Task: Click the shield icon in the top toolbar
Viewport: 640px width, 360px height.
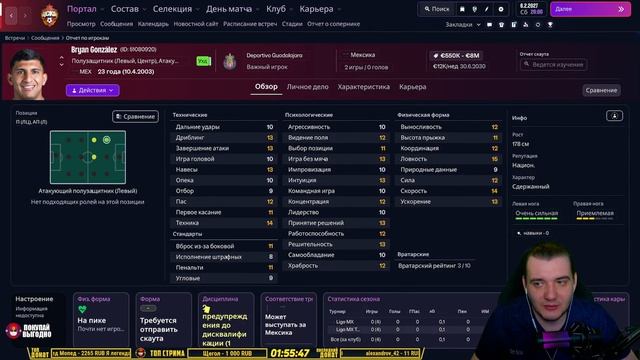Action: point(475,9)
